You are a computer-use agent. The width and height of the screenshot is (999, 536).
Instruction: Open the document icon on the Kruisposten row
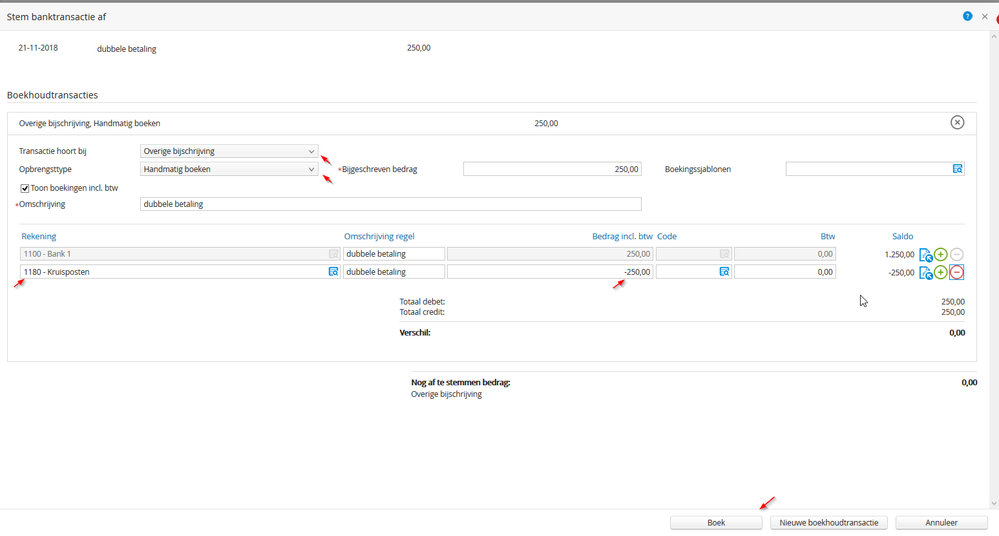pos(925,272)
